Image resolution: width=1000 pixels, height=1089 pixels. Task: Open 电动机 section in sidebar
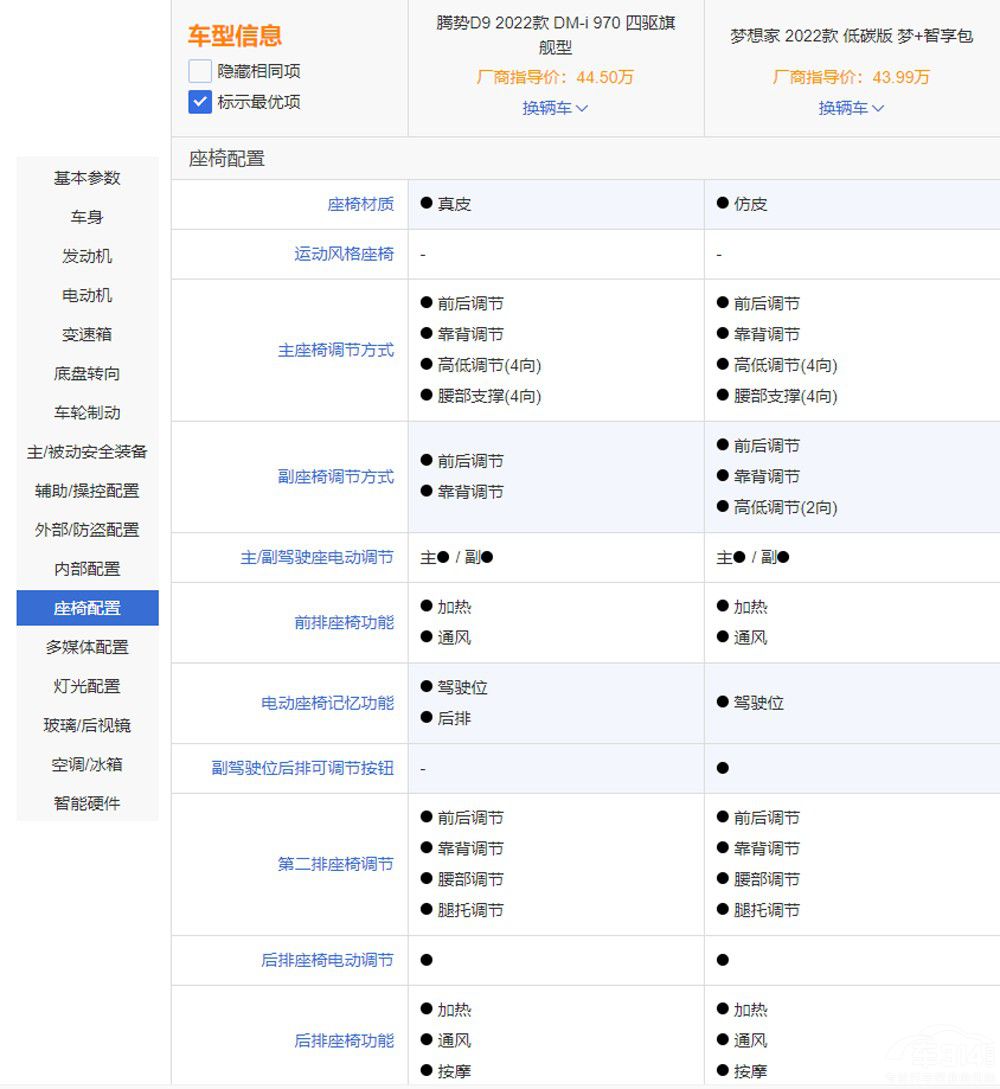pyautogui.click(x=87, y=295)
